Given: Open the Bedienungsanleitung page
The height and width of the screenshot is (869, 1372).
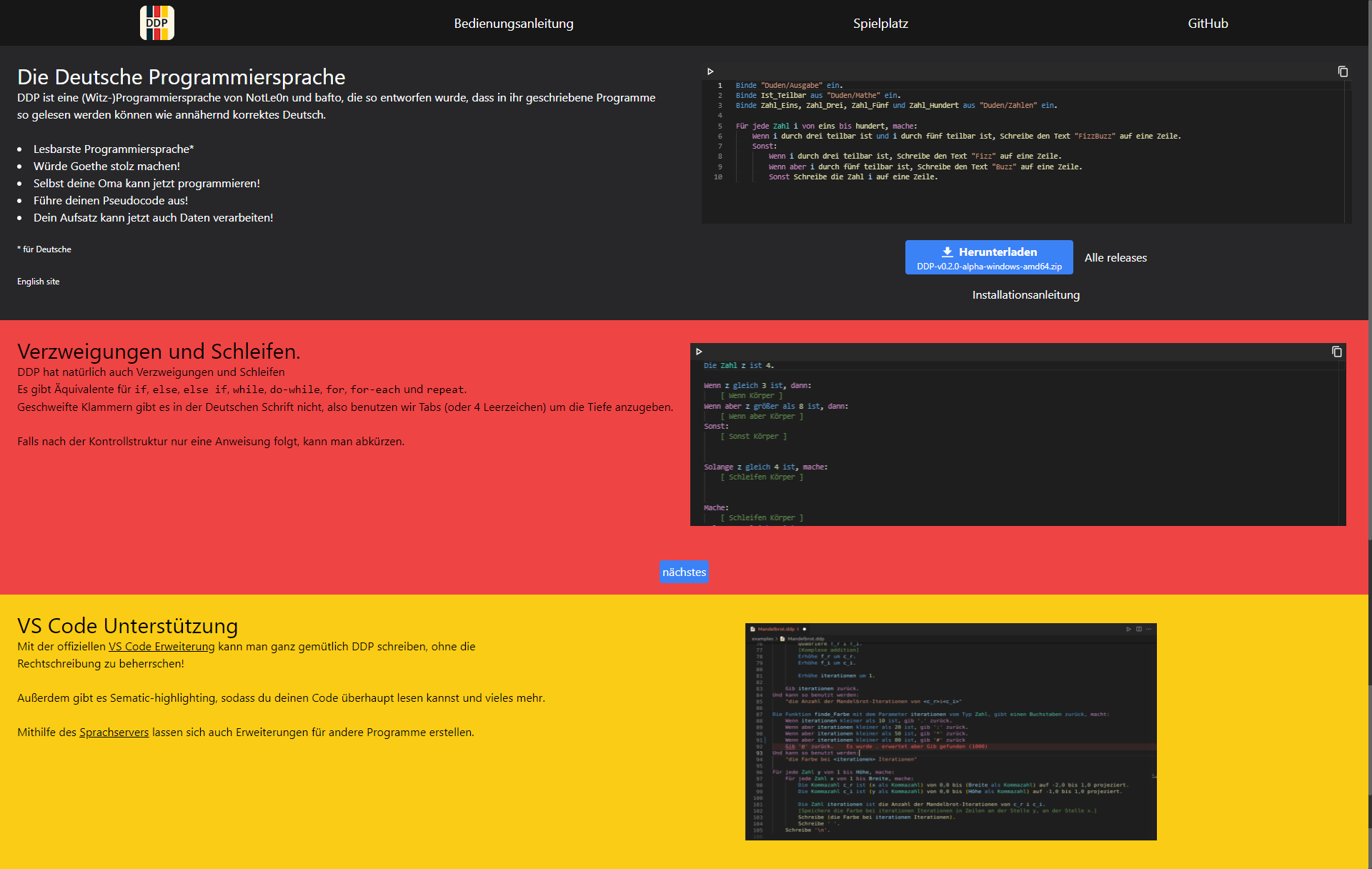Looking at the screenshot, I should point(513,23).
